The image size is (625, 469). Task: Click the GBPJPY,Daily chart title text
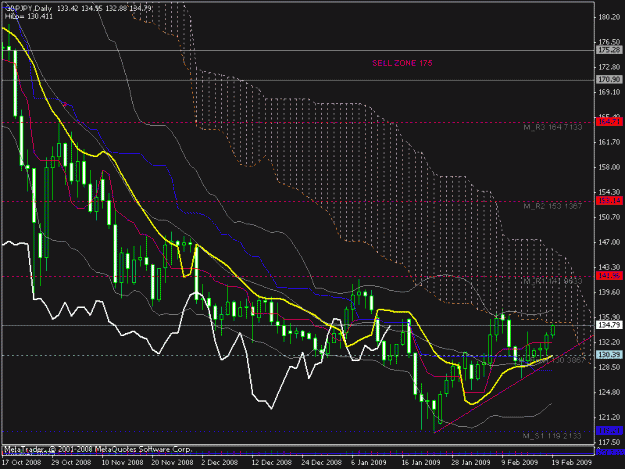pos(28,8)
